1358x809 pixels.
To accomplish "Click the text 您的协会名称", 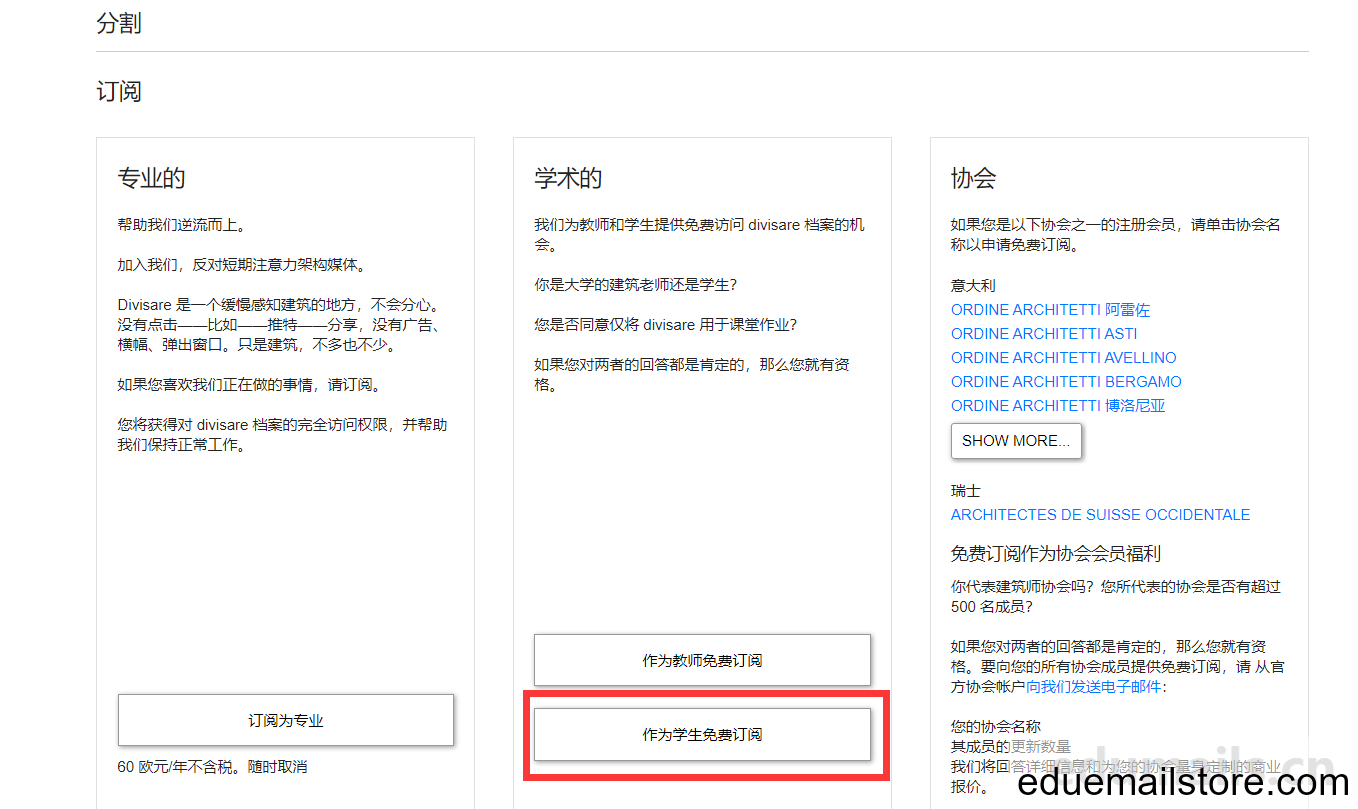I will point(996,726).
